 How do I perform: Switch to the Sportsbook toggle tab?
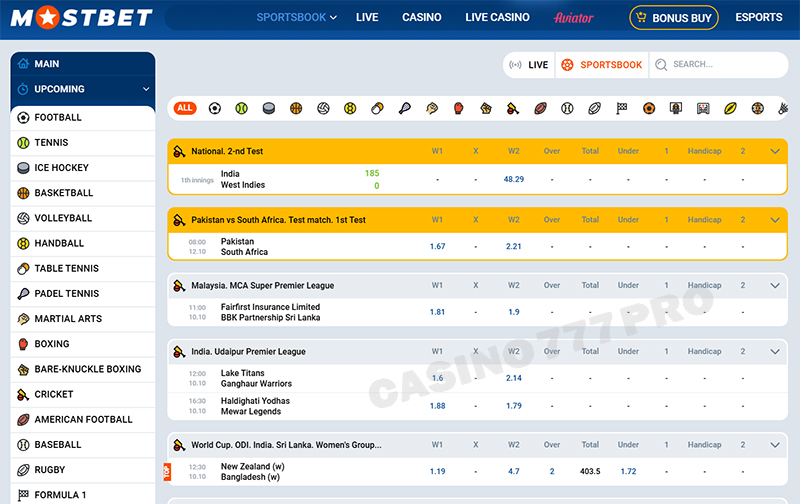click(x=602, y=65)
